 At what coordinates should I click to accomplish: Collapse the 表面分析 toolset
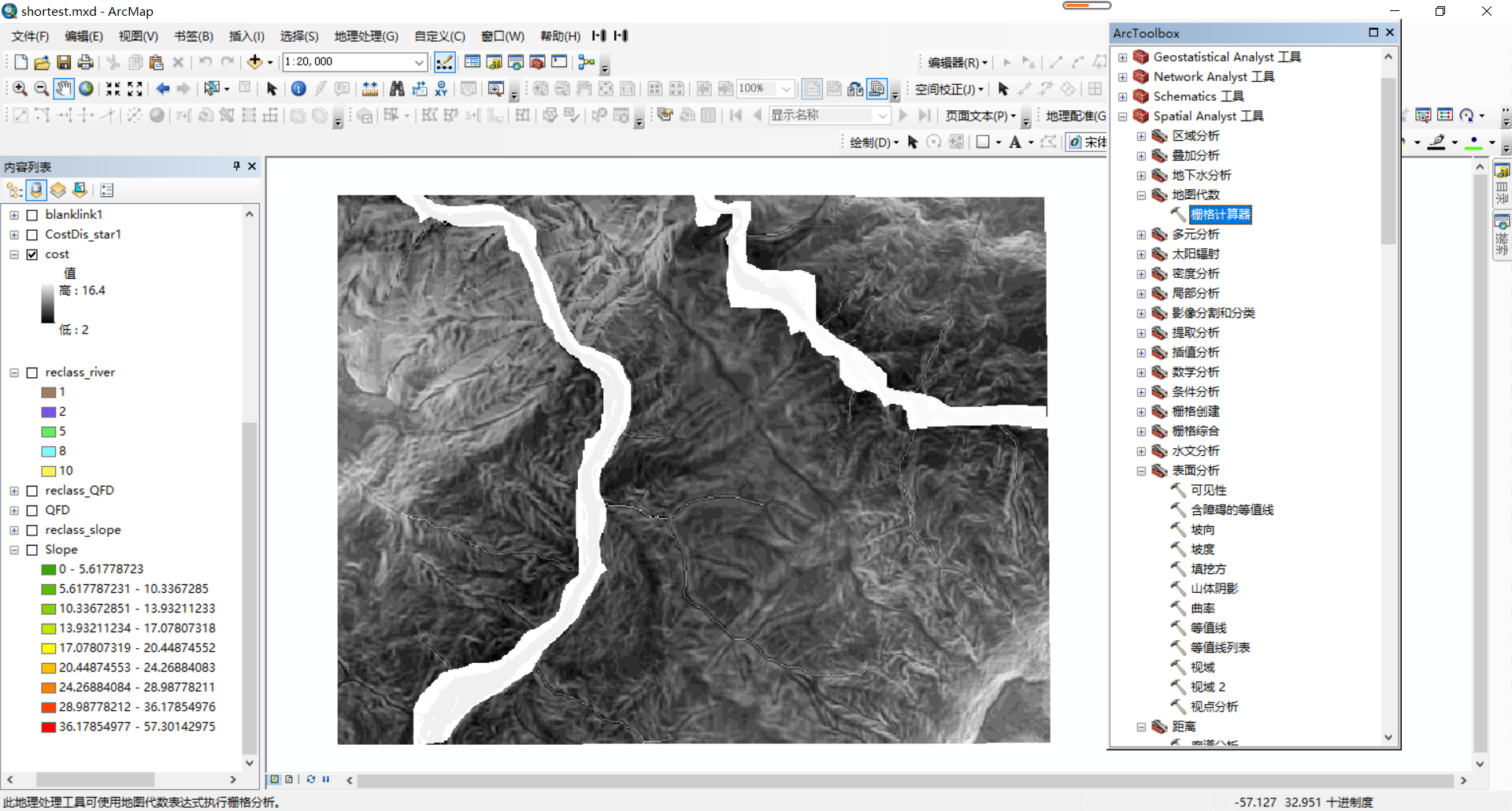click(1141, 471)
